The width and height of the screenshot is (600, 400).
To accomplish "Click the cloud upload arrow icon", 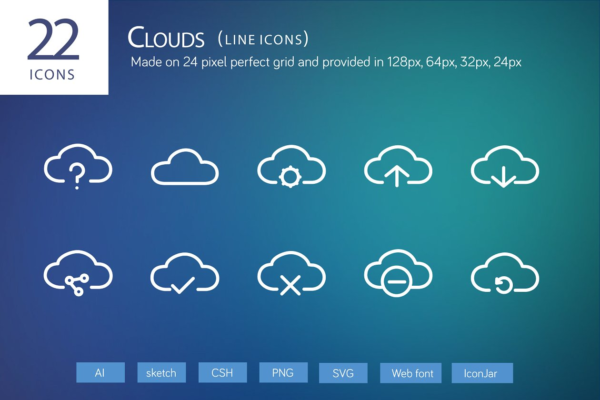I will point(396,165).
